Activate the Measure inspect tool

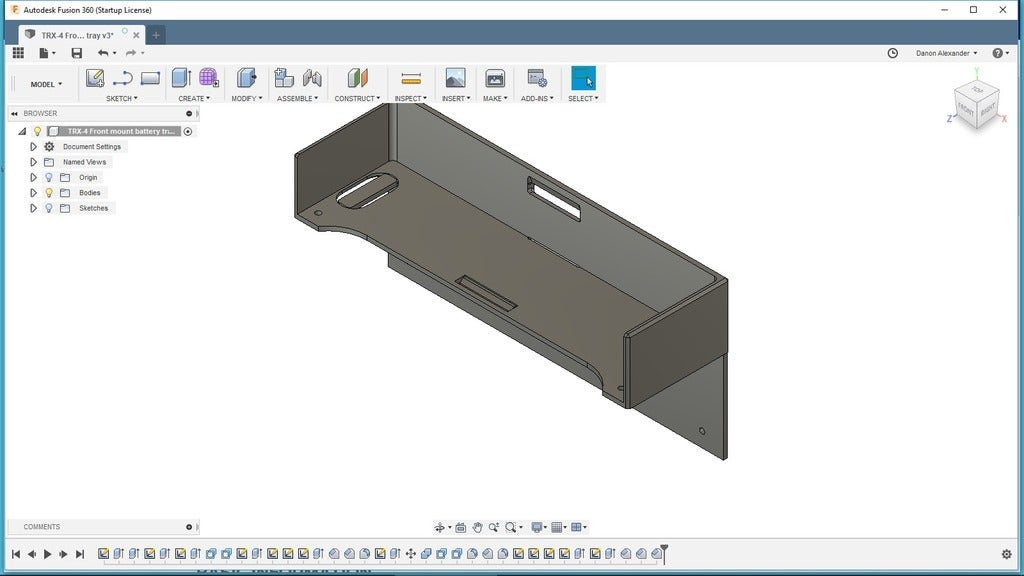click(x=411, y=79)
